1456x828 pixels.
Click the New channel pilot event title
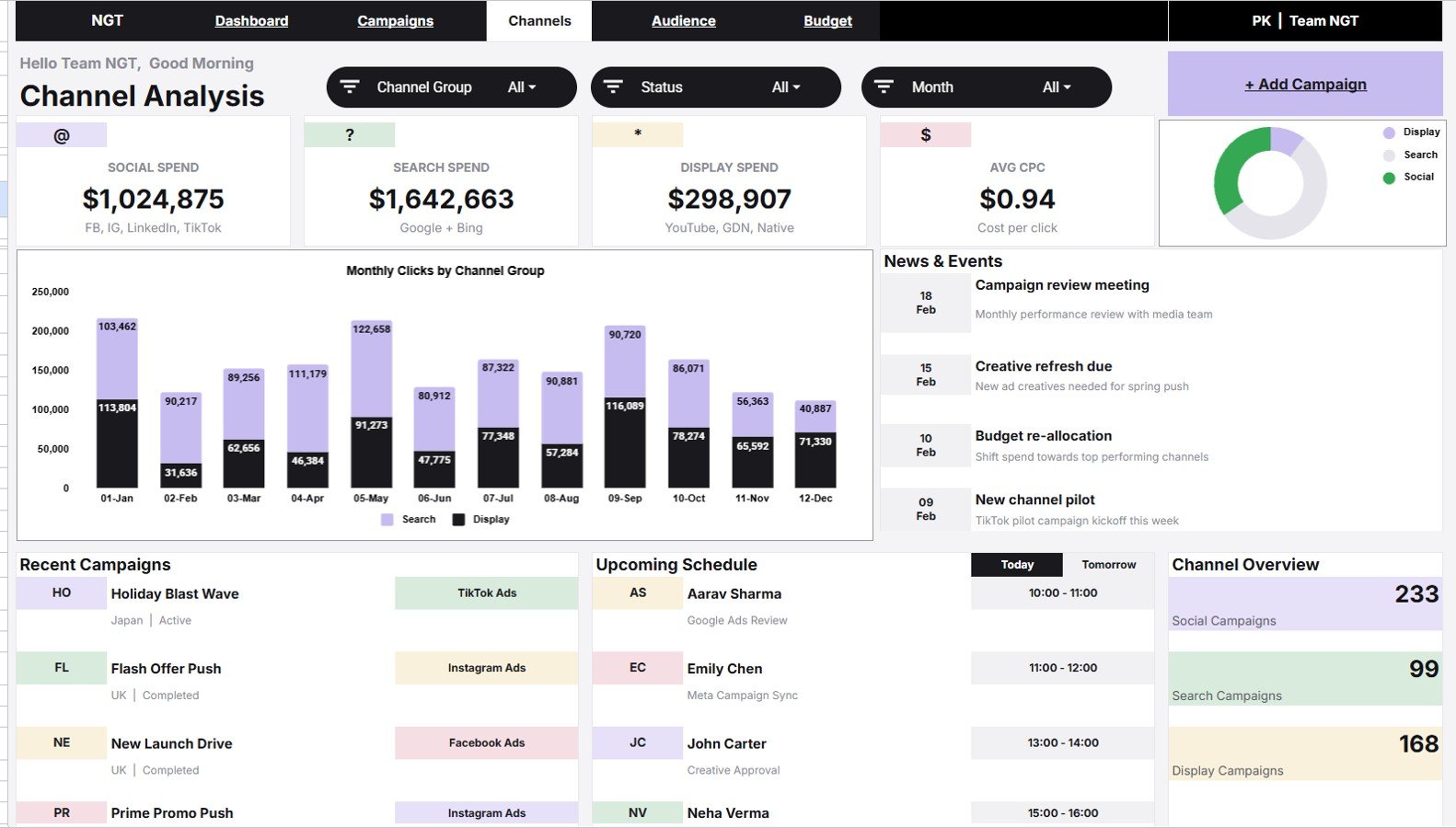coord(1035,500)
